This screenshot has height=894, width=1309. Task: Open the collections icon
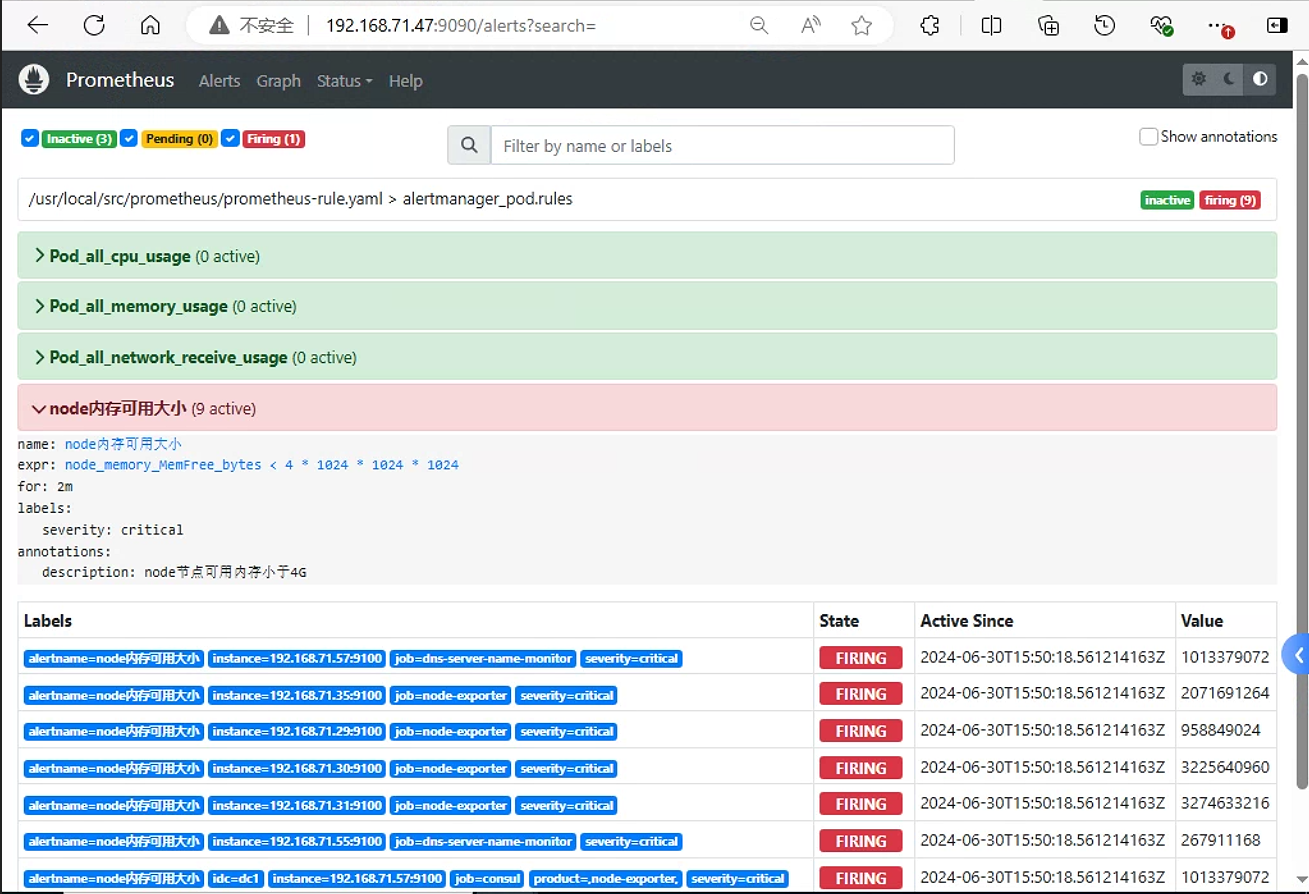[1048, 26]
